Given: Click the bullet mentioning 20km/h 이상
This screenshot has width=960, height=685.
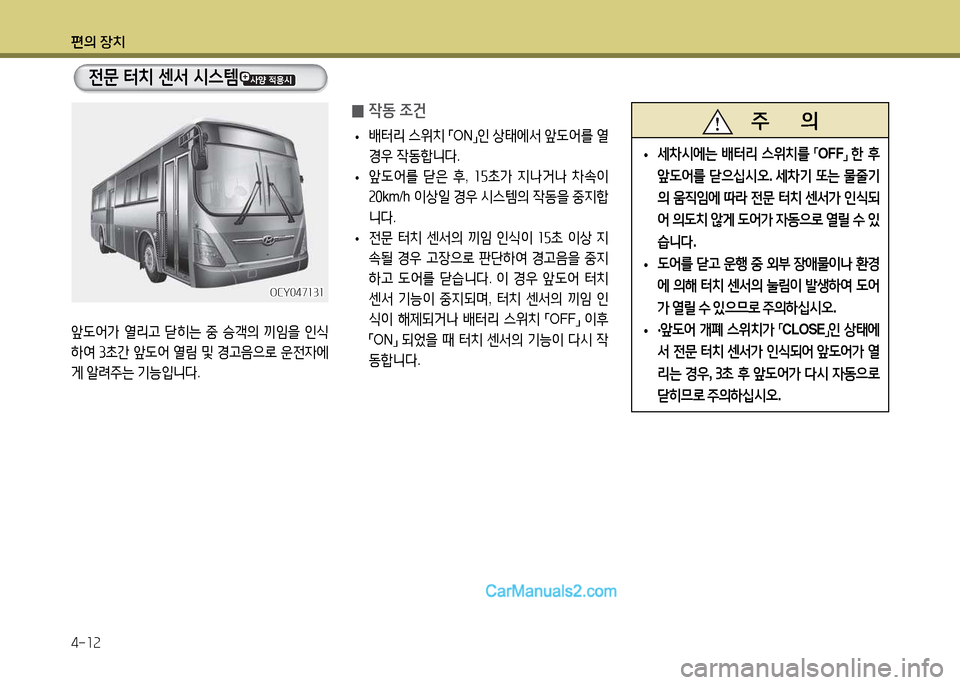Looking at the screenshot, I should 489,194.
